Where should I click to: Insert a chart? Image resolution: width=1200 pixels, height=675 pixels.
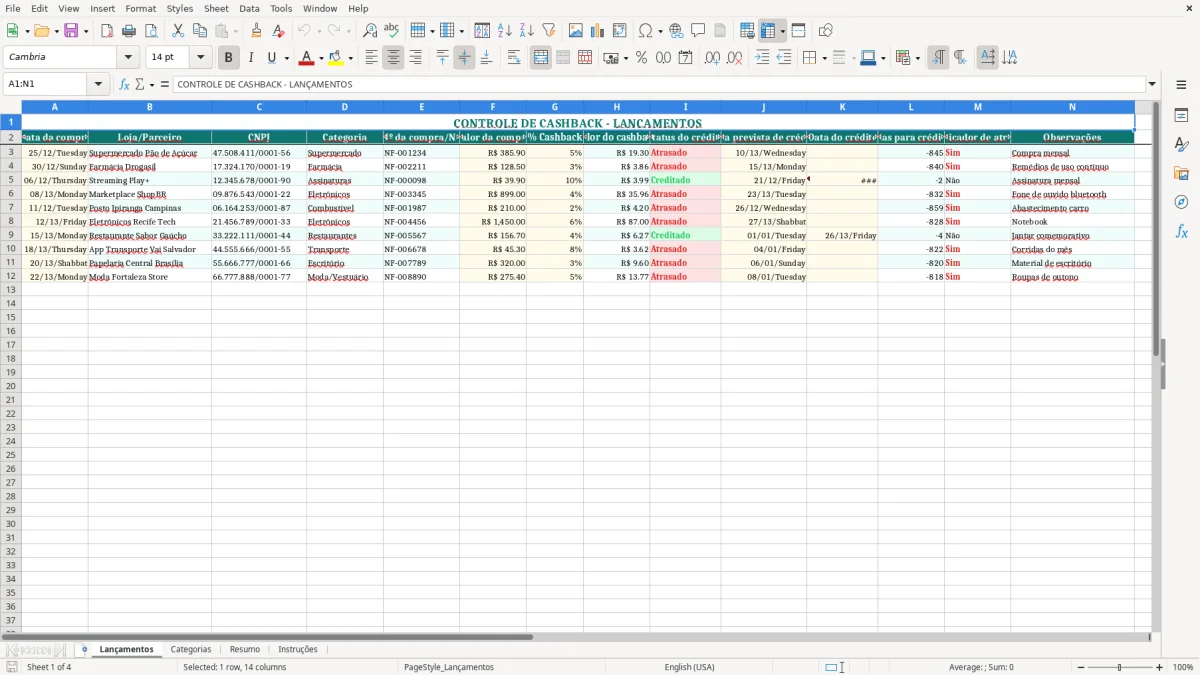[x=598, y=31]
